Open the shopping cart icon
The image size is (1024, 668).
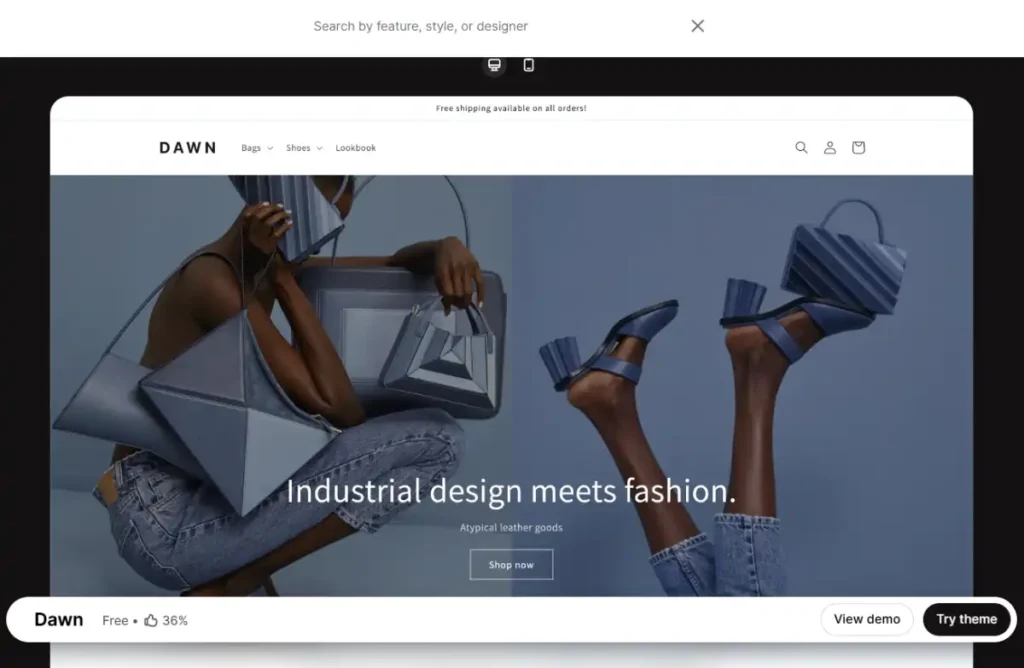pos(858,148)
